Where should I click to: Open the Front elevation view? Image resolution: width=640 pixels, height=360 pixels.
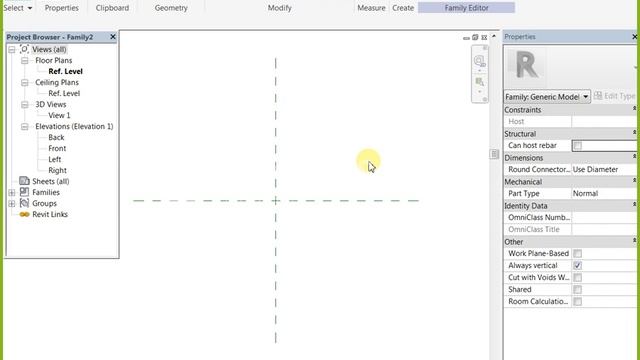(x=57, y=149)
